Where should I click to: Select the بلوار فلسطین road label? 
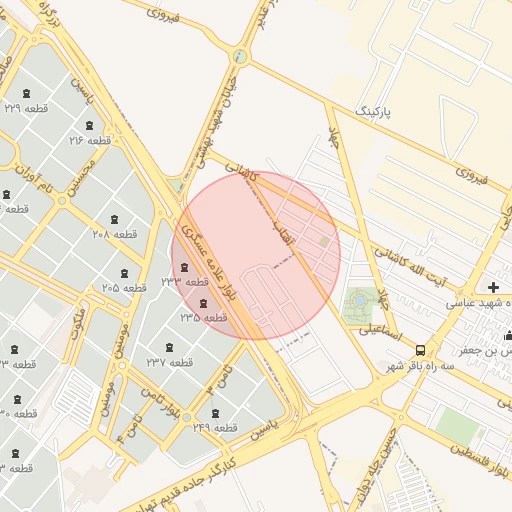(480, 459)
